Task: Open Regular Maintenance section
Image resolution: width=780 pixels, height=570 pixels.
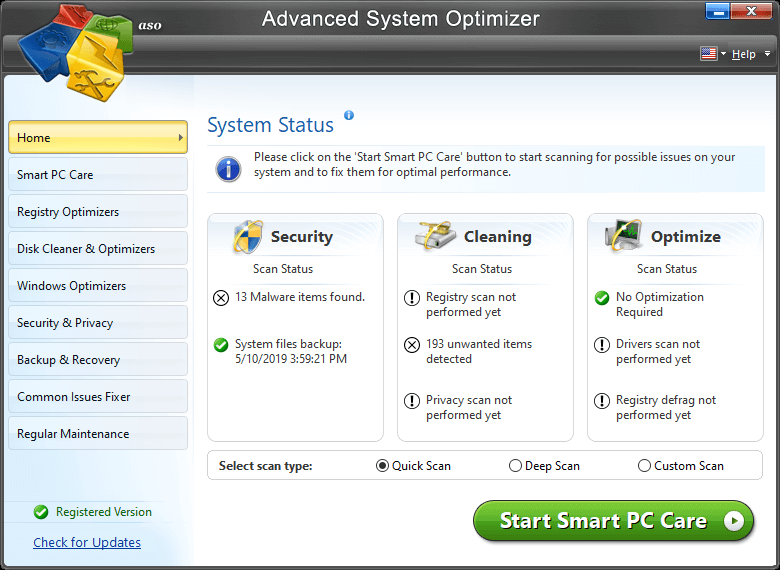Action: [98, 433]
